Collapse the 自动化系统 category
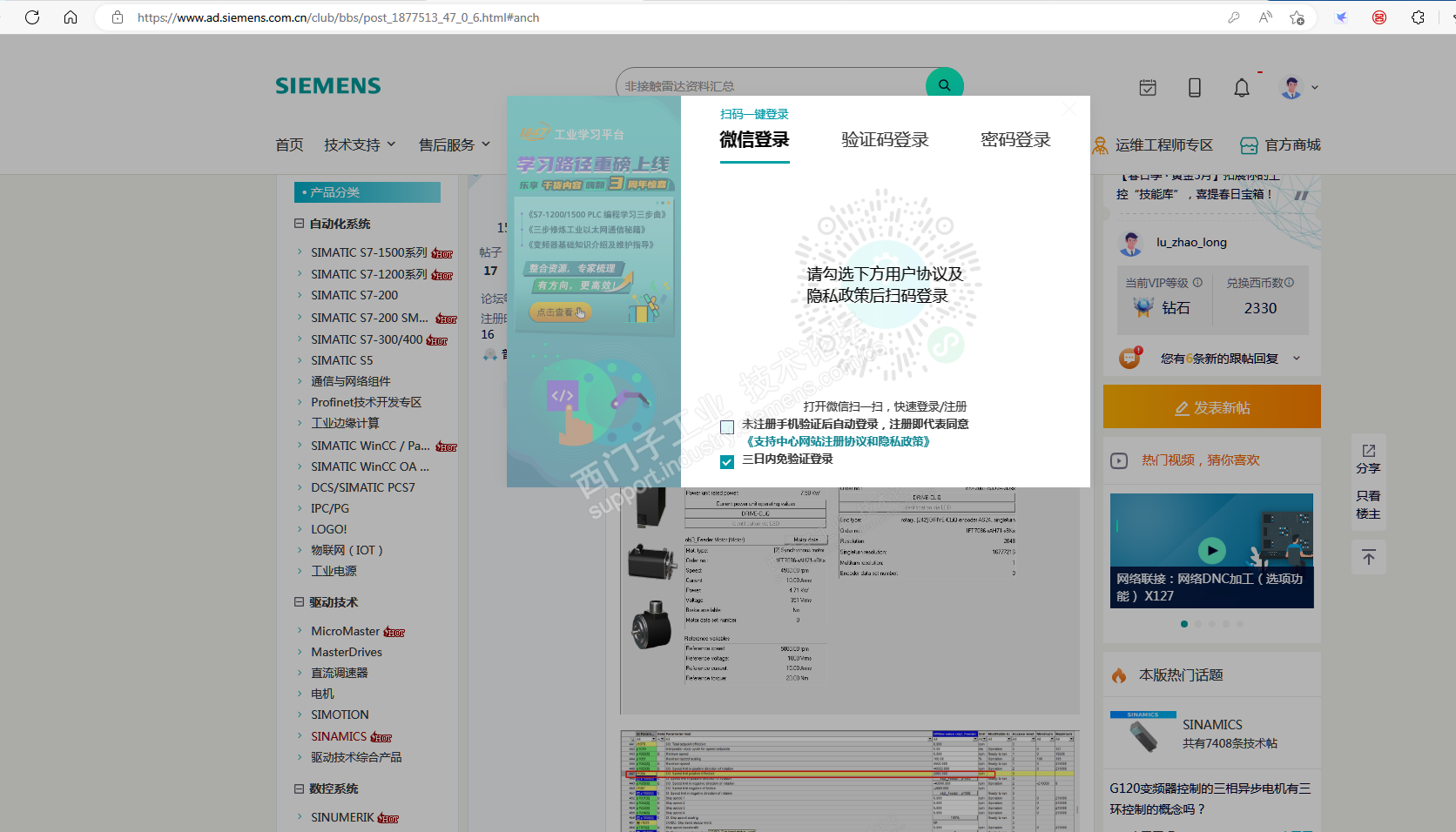This screenshot has height=832, width=1456. tap(299, 224)
